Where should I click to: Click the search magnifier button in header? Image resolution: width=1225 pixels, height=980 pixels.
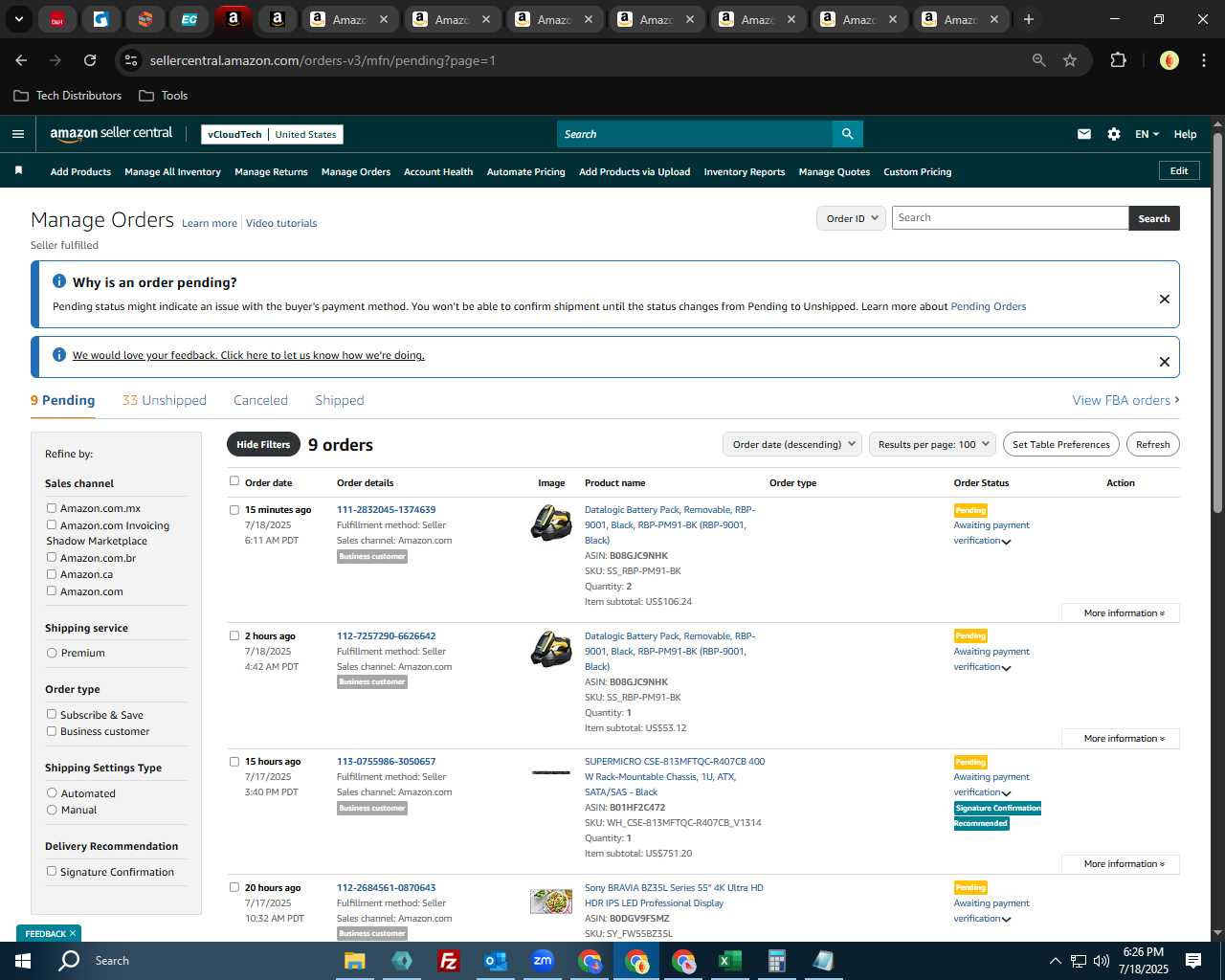(847, 134)
